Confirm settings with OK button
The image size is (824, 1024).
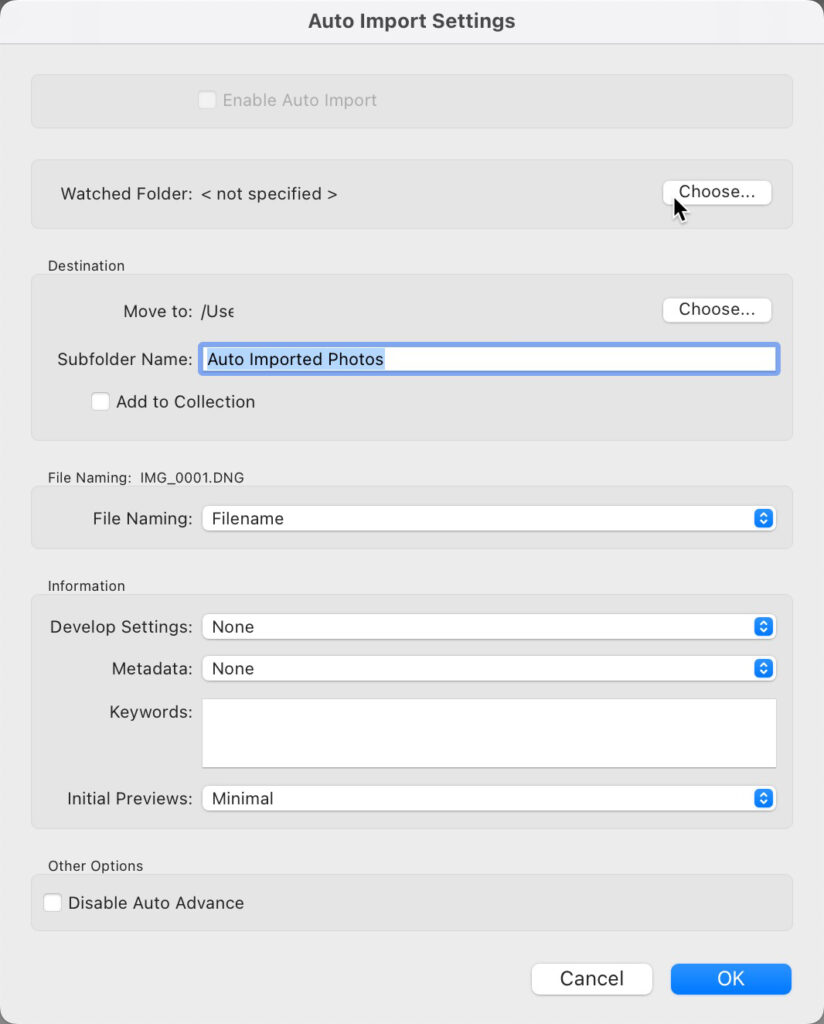coord(731,978)
